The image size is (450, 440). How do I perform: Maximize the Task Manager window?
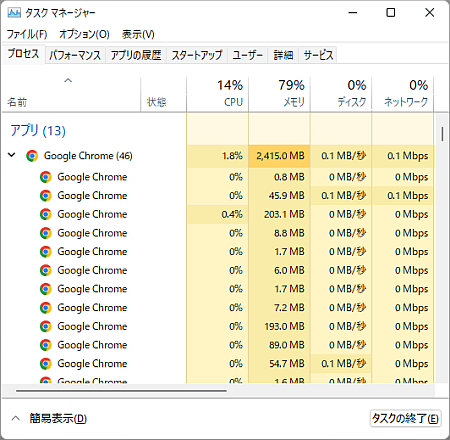(x=391, y=13)
